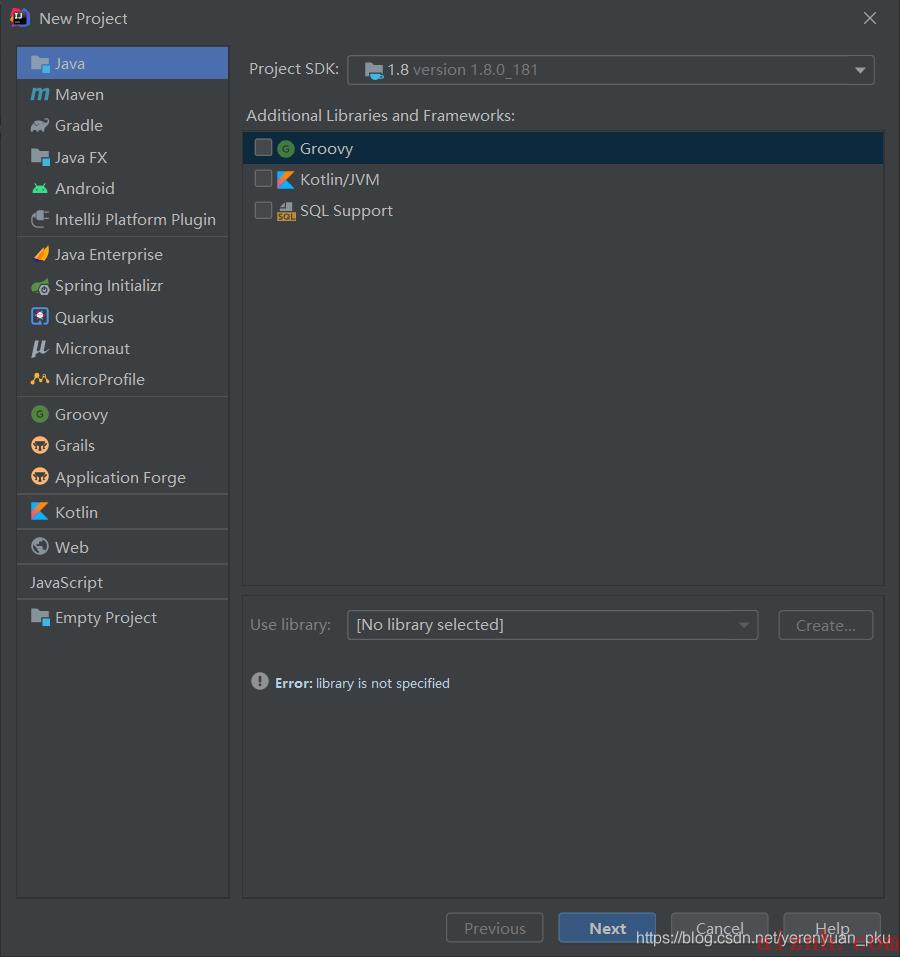
Task: Click the Cancel button
Action: (719, 928)
